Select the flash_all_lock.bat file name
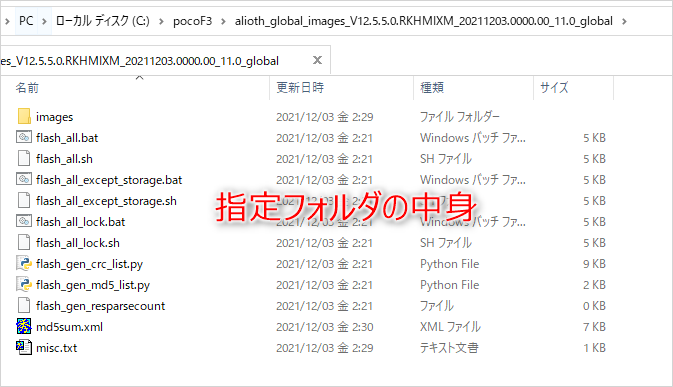This screenshot has height=387, width=673. click(81, 222)
